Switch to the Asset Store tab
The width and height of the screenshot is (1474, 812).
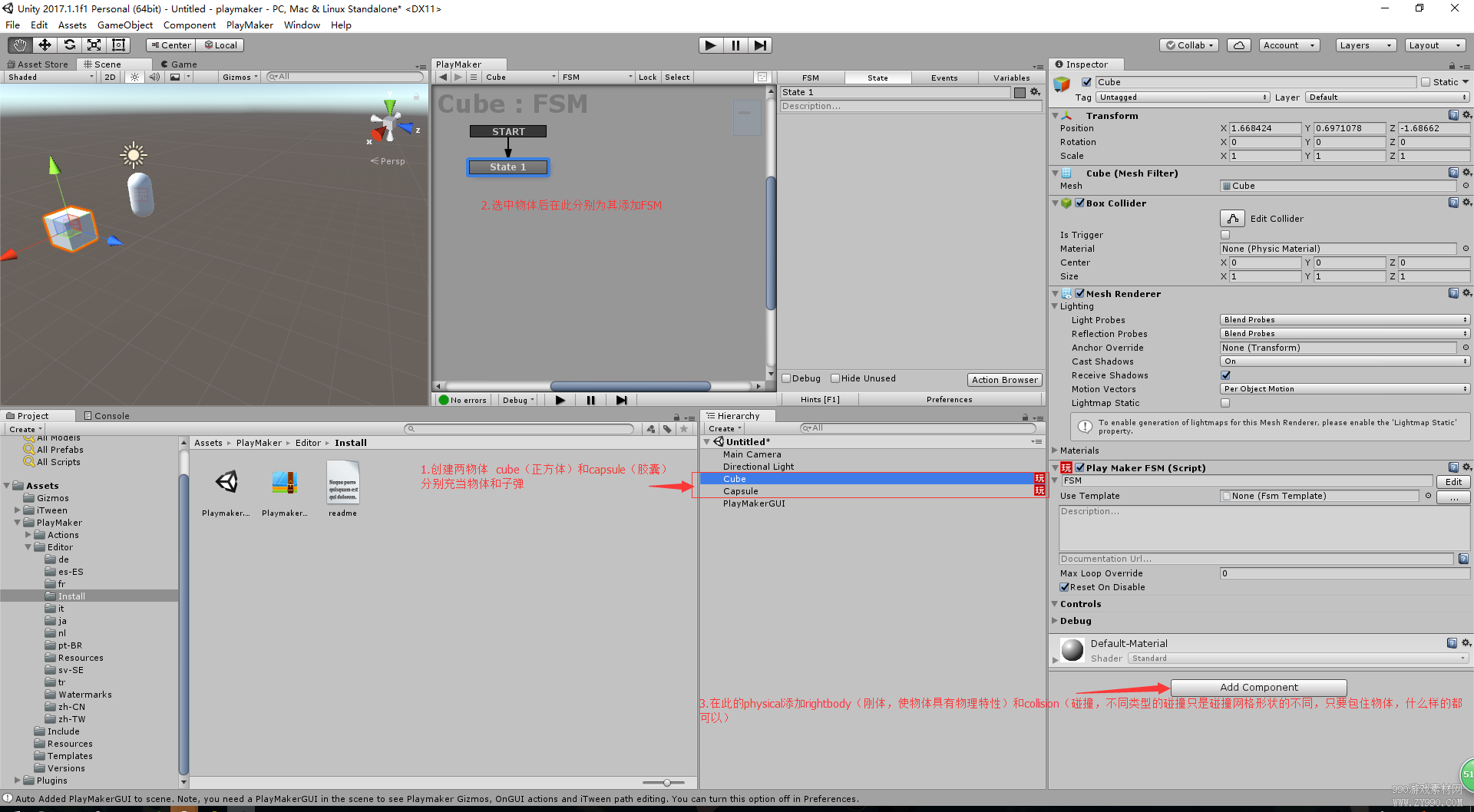38,64
